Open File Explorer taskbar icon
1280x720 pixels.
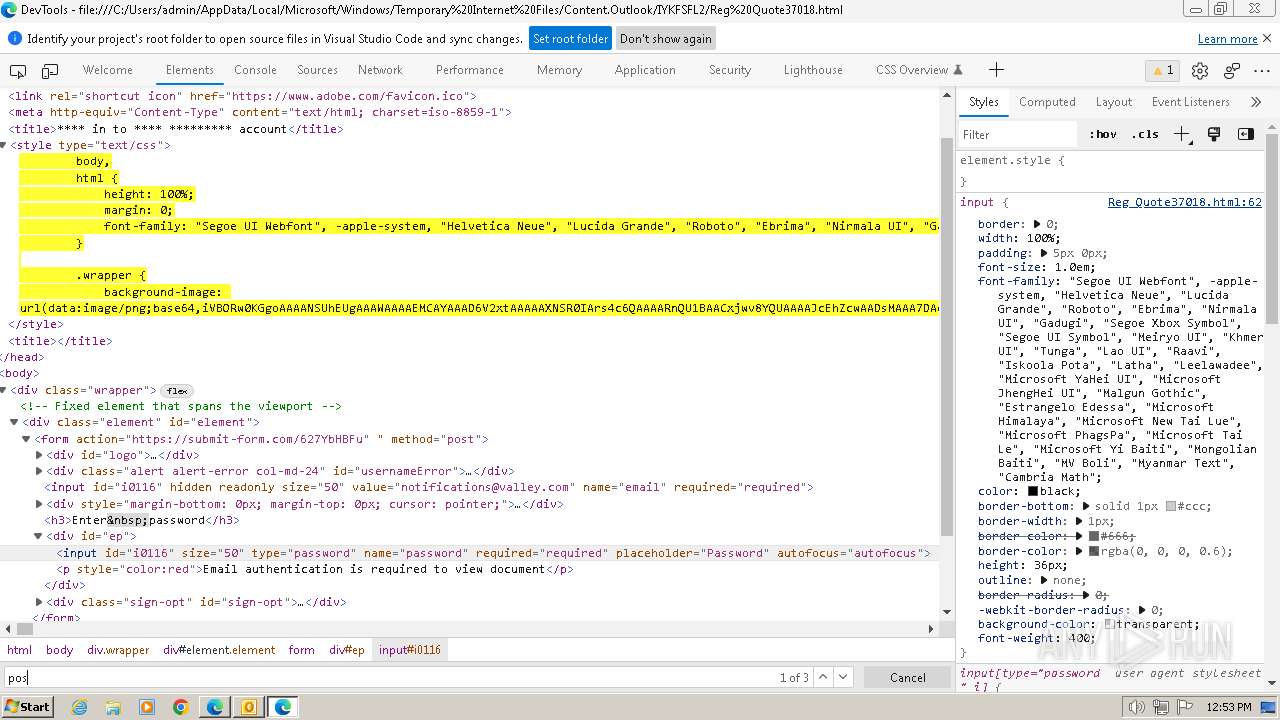click(113, 707)
